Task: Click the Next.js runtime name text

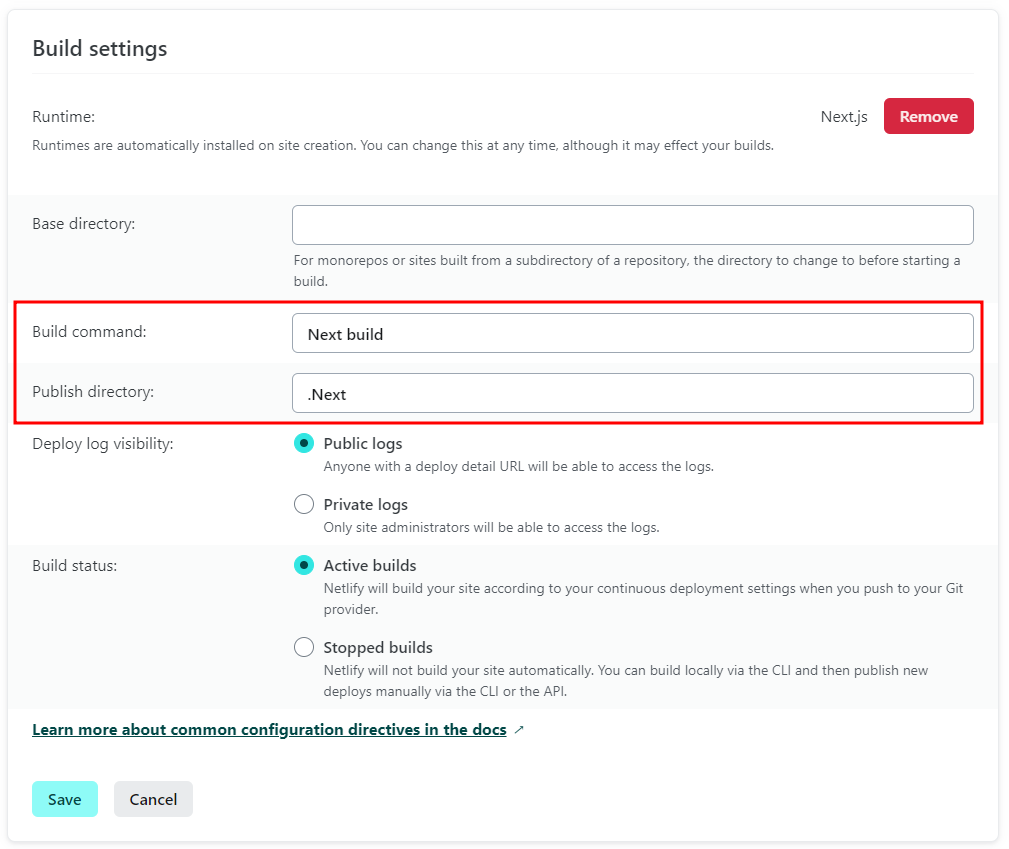Action: (844, 117)
